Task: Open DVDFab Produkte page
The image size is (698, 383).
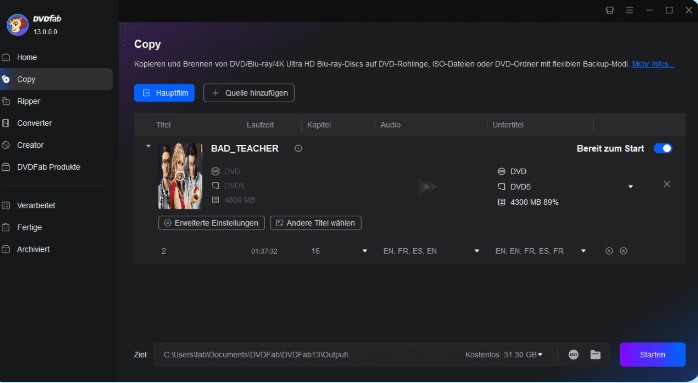Action: [x=49, y=167]
